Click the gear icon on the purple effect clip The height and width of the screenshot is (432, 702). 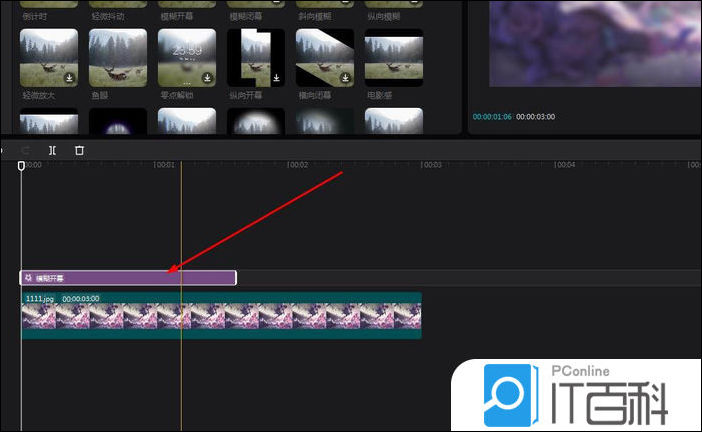click(x=29, y=278)
